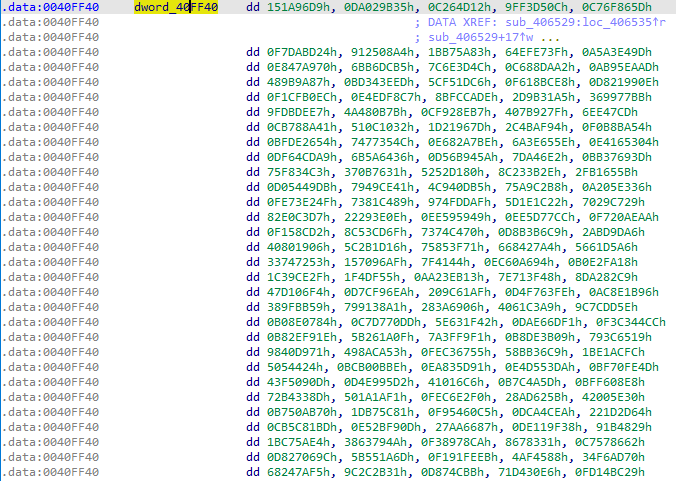Click value 0F191FEEBh
This screenshot has width=676, height=481.
[463, 457]
